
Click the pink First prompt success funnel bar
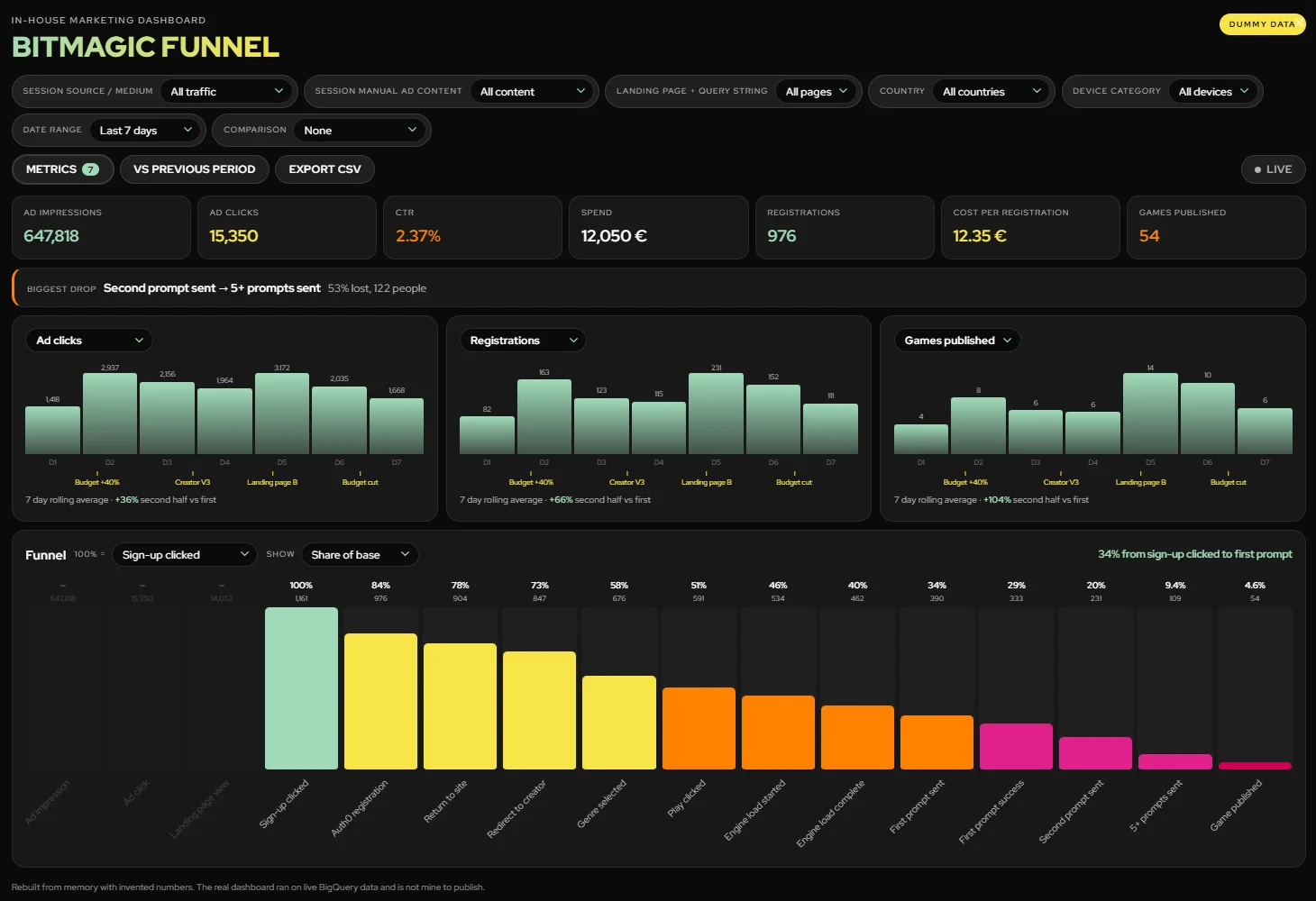1016,746
